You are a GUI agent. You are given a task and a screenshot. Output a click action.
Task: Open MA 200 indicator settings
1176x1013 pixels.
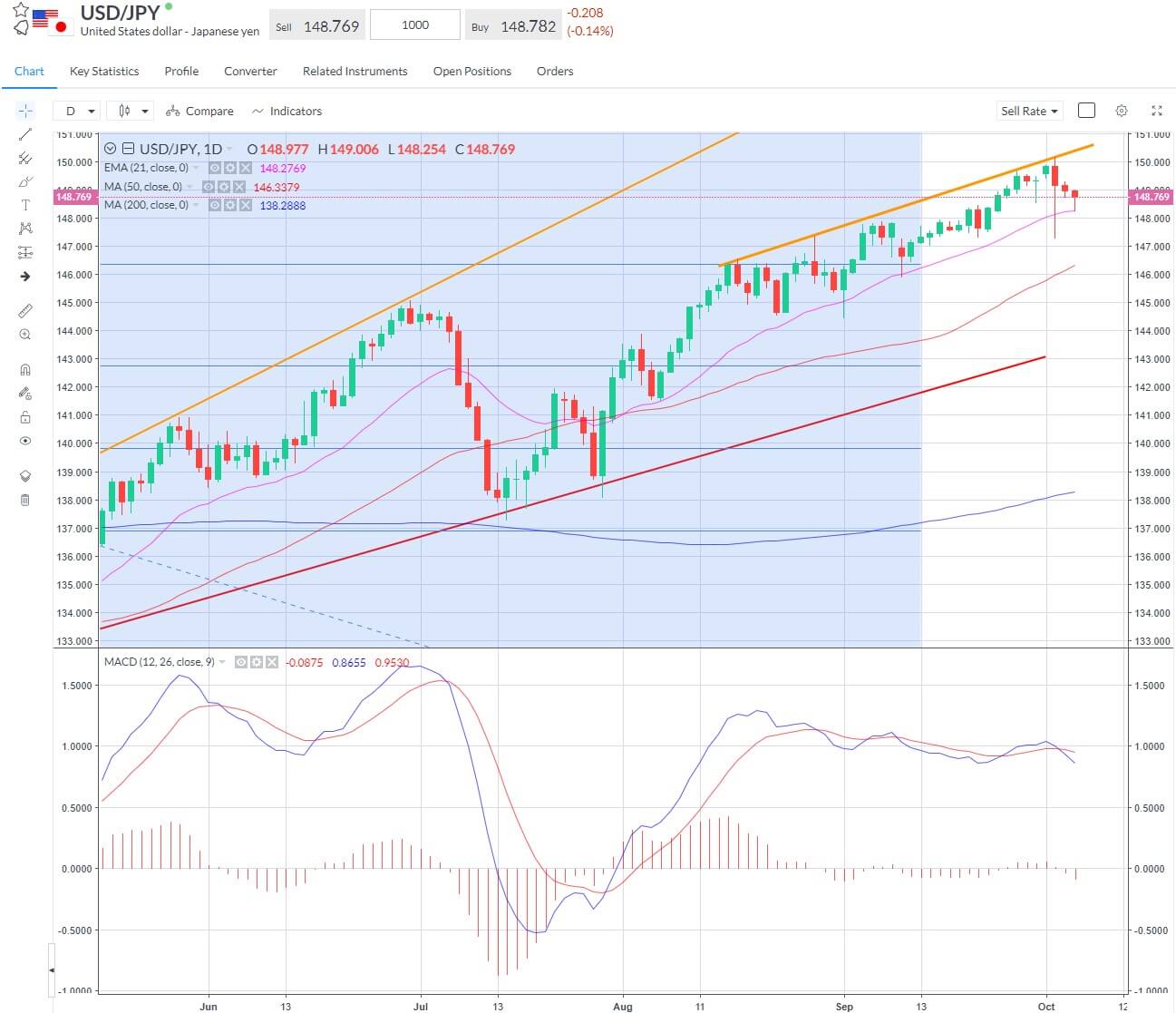pos(229,206)
